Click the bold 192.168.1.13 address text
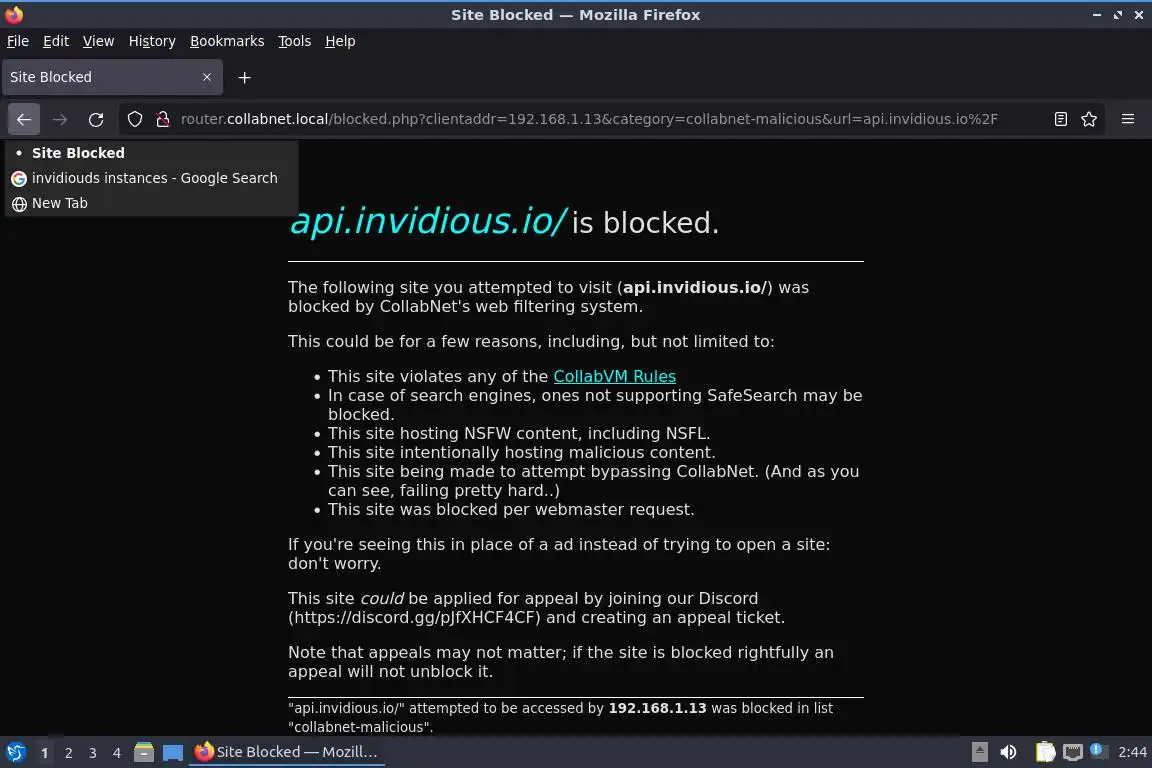1152x768 pixels. tap(658, 708)
